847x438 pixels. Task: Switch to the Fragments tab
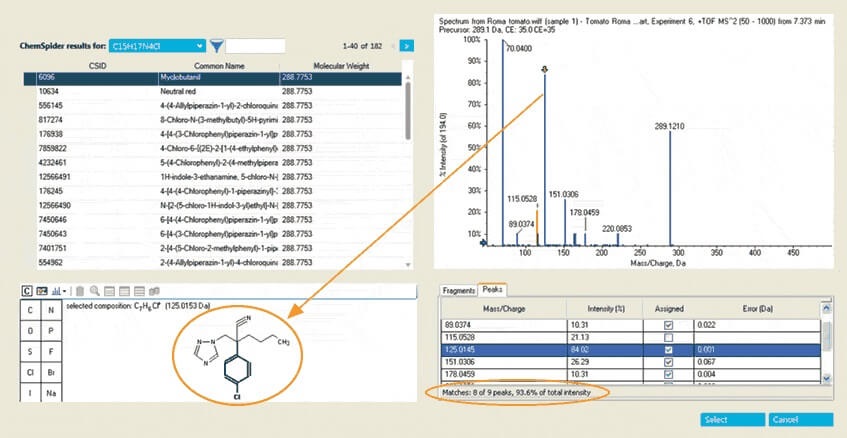point(459,290)
